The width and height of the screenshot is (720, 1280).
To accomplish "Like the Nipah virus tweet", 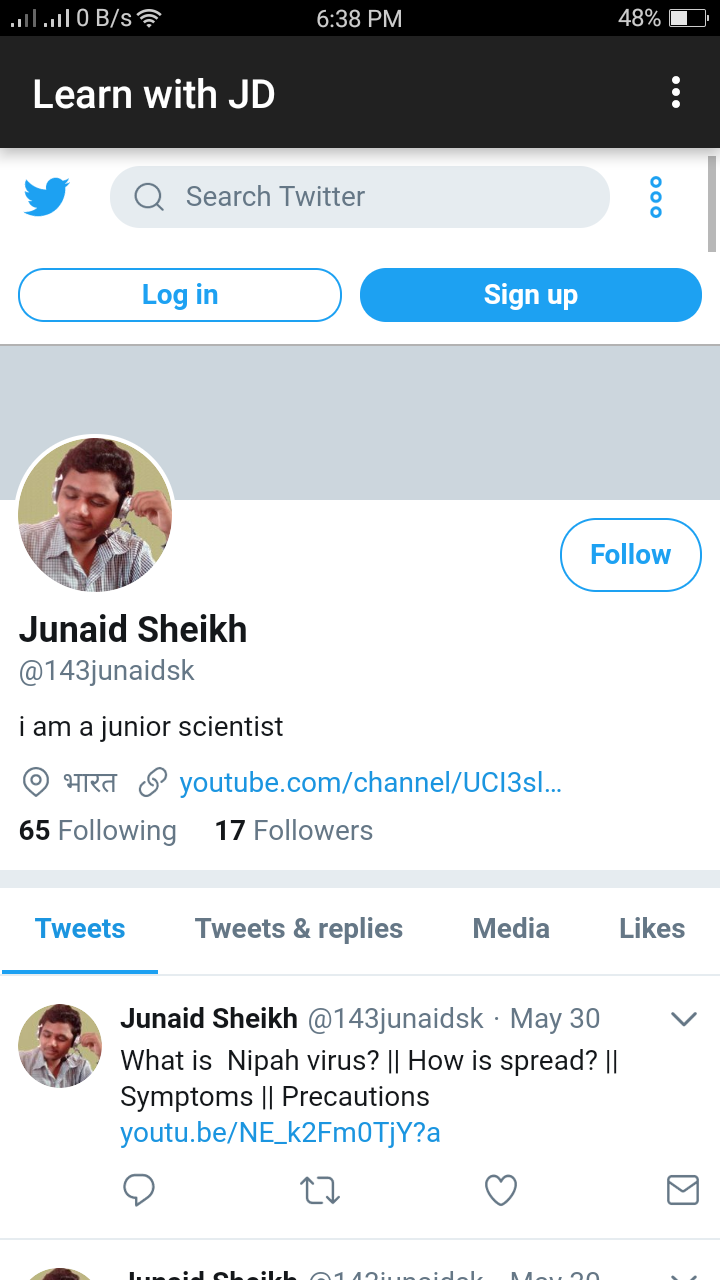I will pos(501,1190).
